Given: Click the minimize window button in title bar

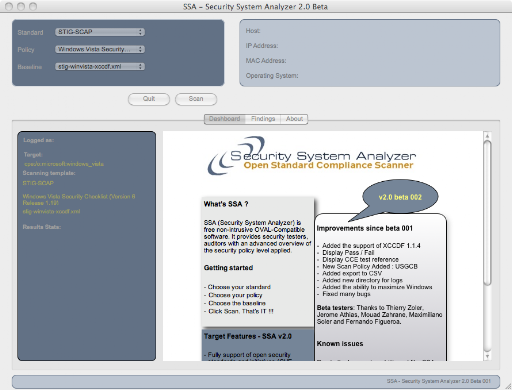Looking at the screenshot, I should click(x=21, y=6).
